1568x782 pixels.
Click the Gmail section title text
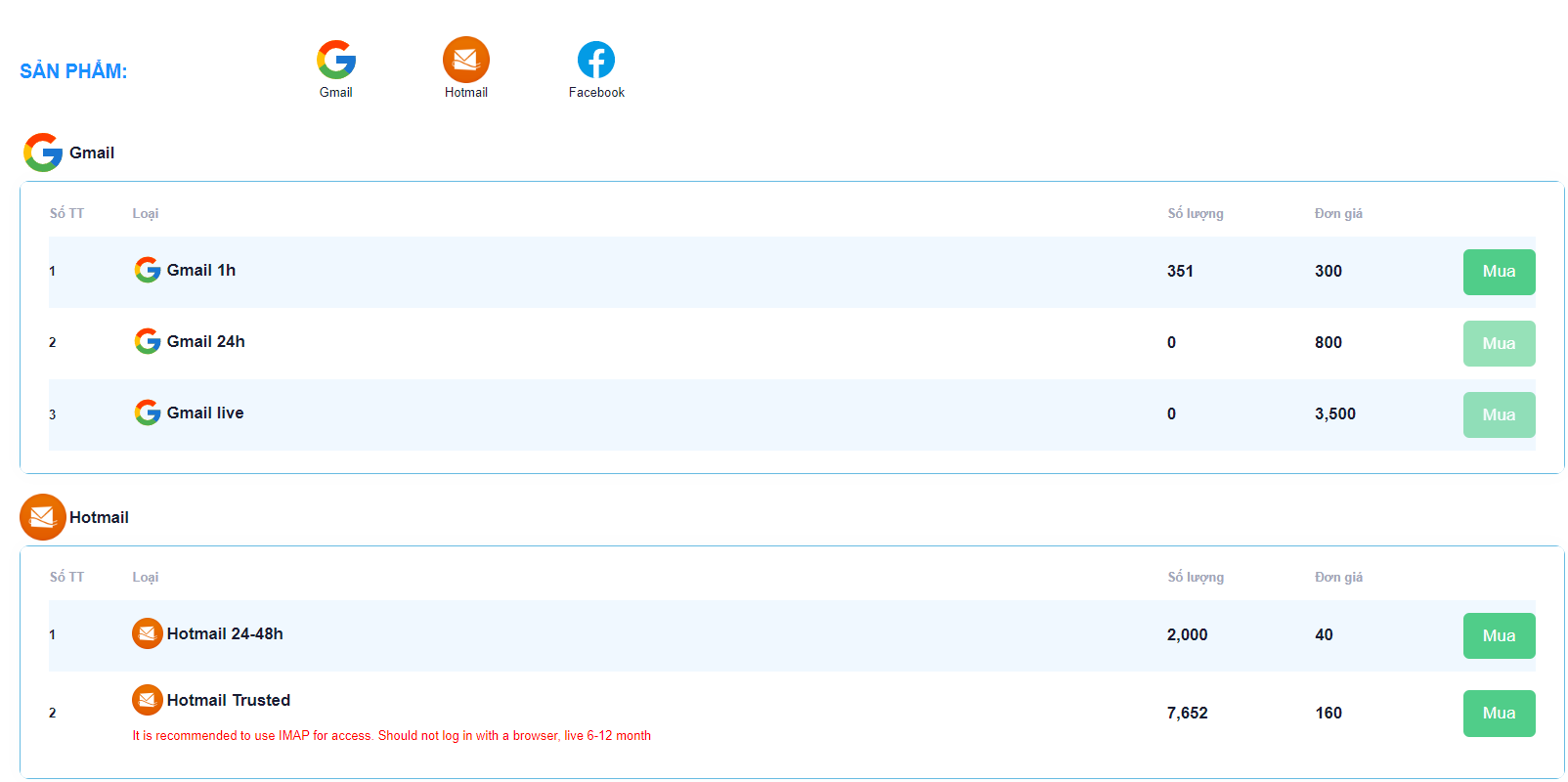point(92,152)
